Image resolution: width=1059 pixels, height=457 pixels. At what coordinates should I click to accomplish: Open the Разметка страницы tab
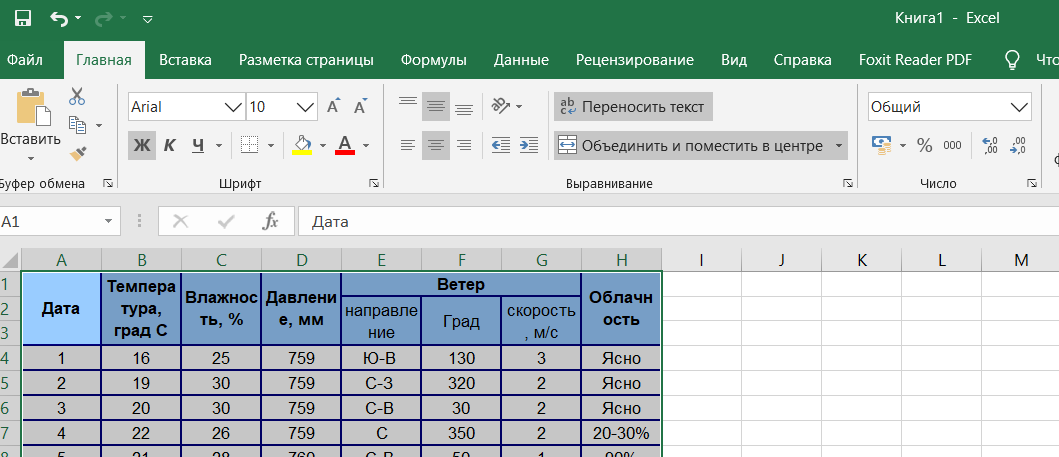(306, 60)
